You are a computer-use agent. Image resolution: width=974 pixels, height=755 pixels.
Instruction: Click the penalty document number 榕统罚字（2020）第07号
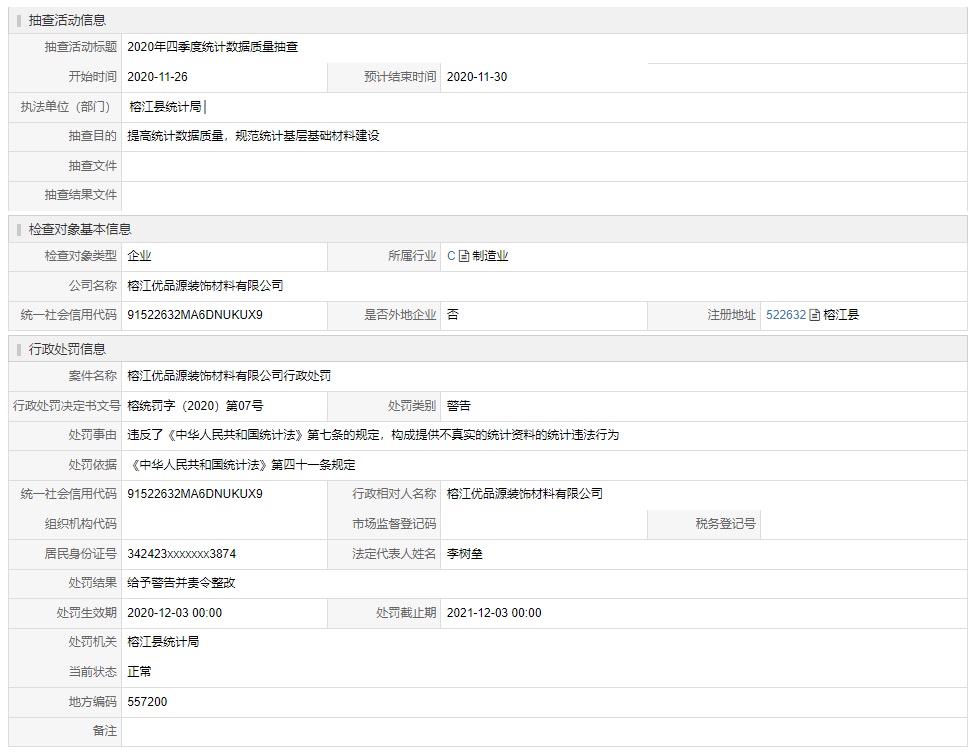[196, 406]
